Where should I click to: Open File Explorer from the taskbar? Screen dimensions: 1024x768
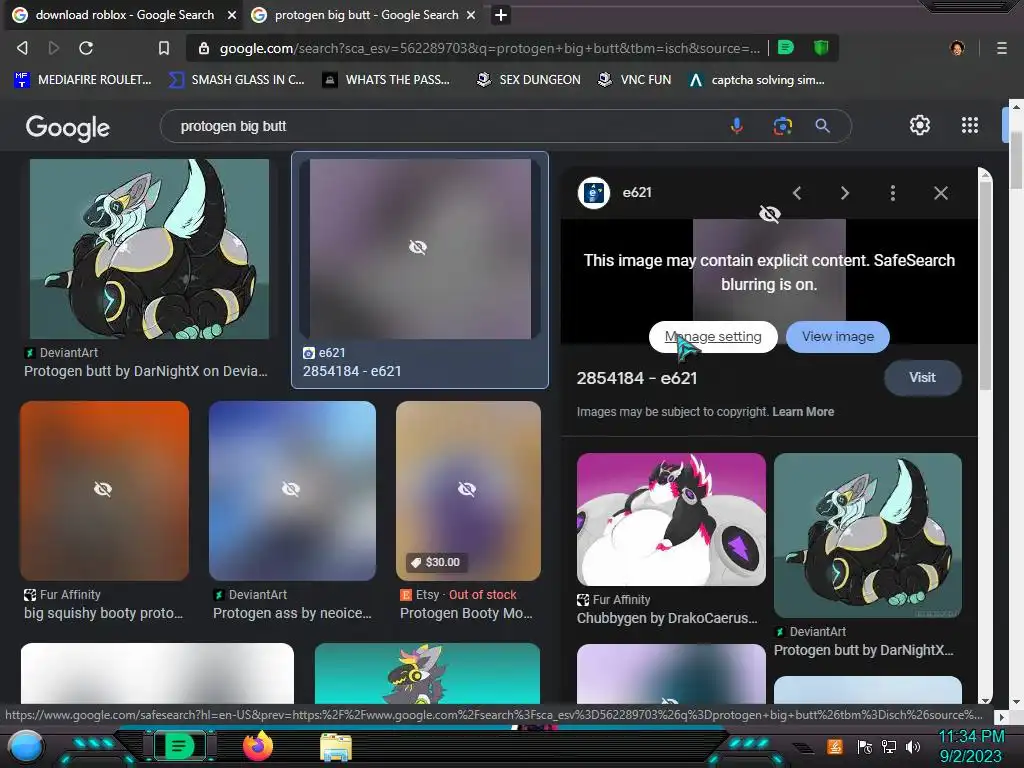click(x=336, y=746)
